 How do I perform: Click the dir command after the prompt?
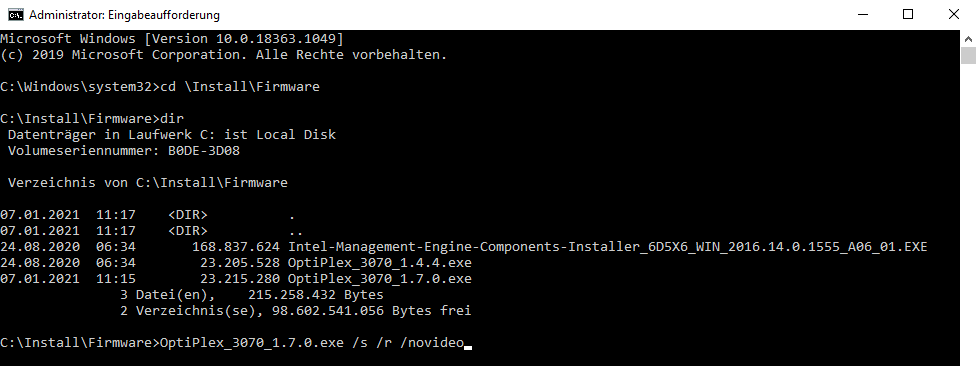(x=172, y=118)
